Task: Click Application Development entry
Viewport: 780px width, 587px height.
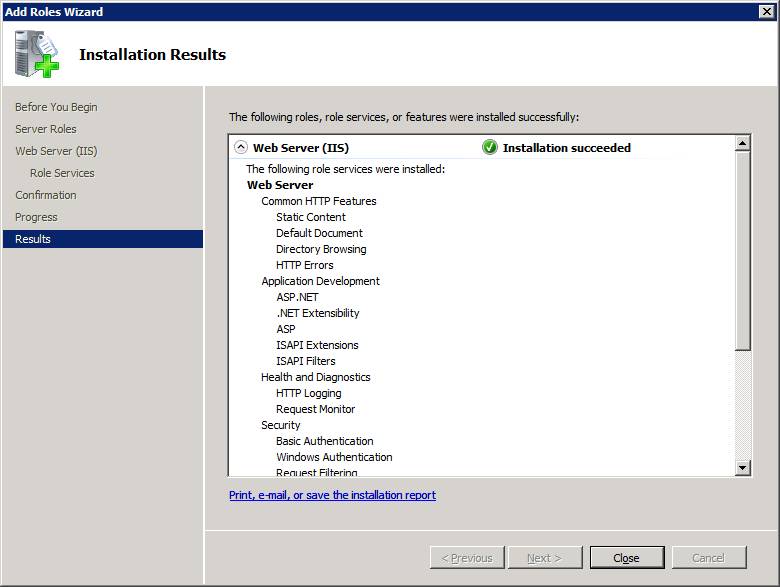Action: [320, 281]
